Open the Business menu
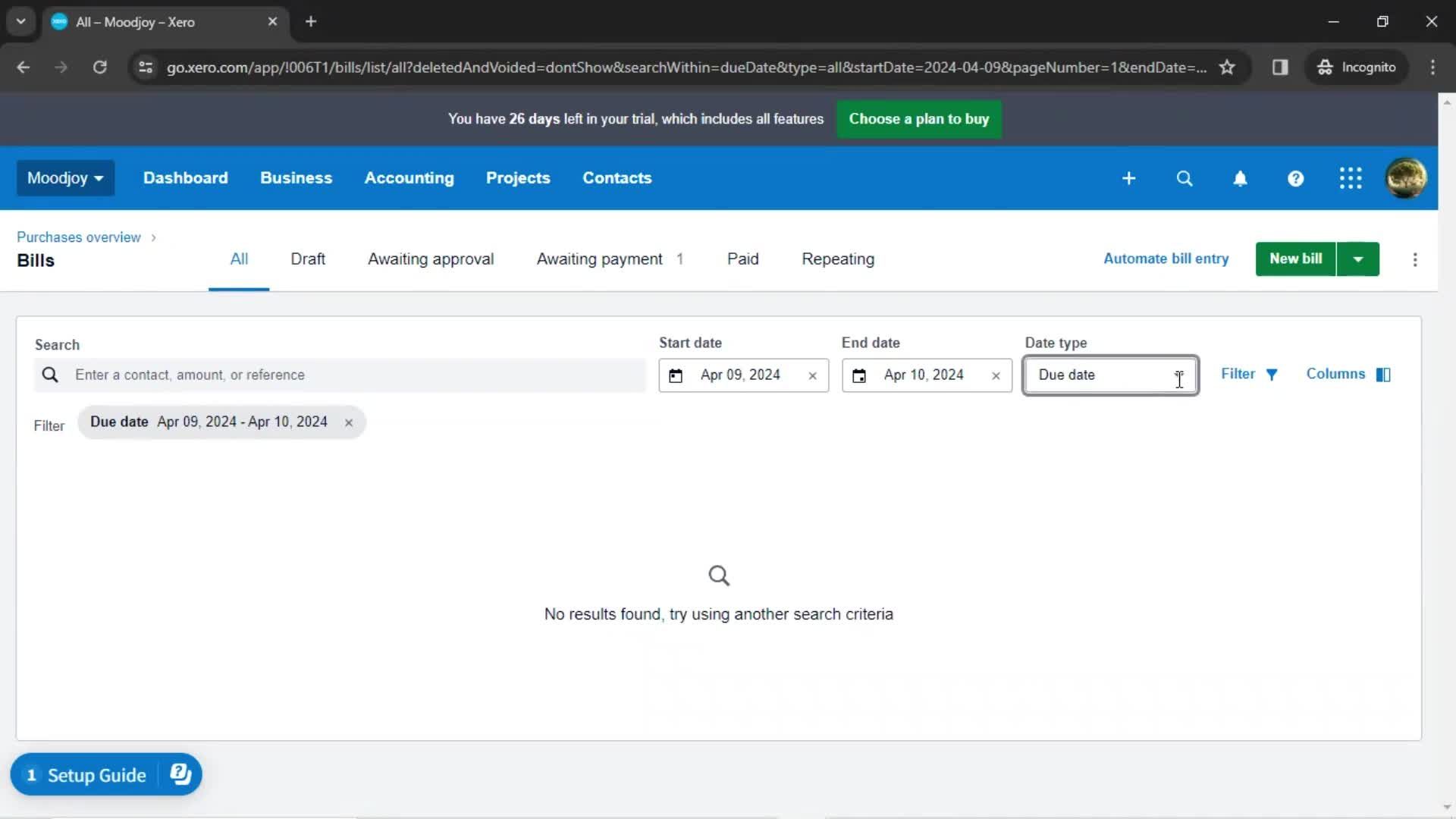The height and width of the screenshot is (819, 1456). point(297,178)
